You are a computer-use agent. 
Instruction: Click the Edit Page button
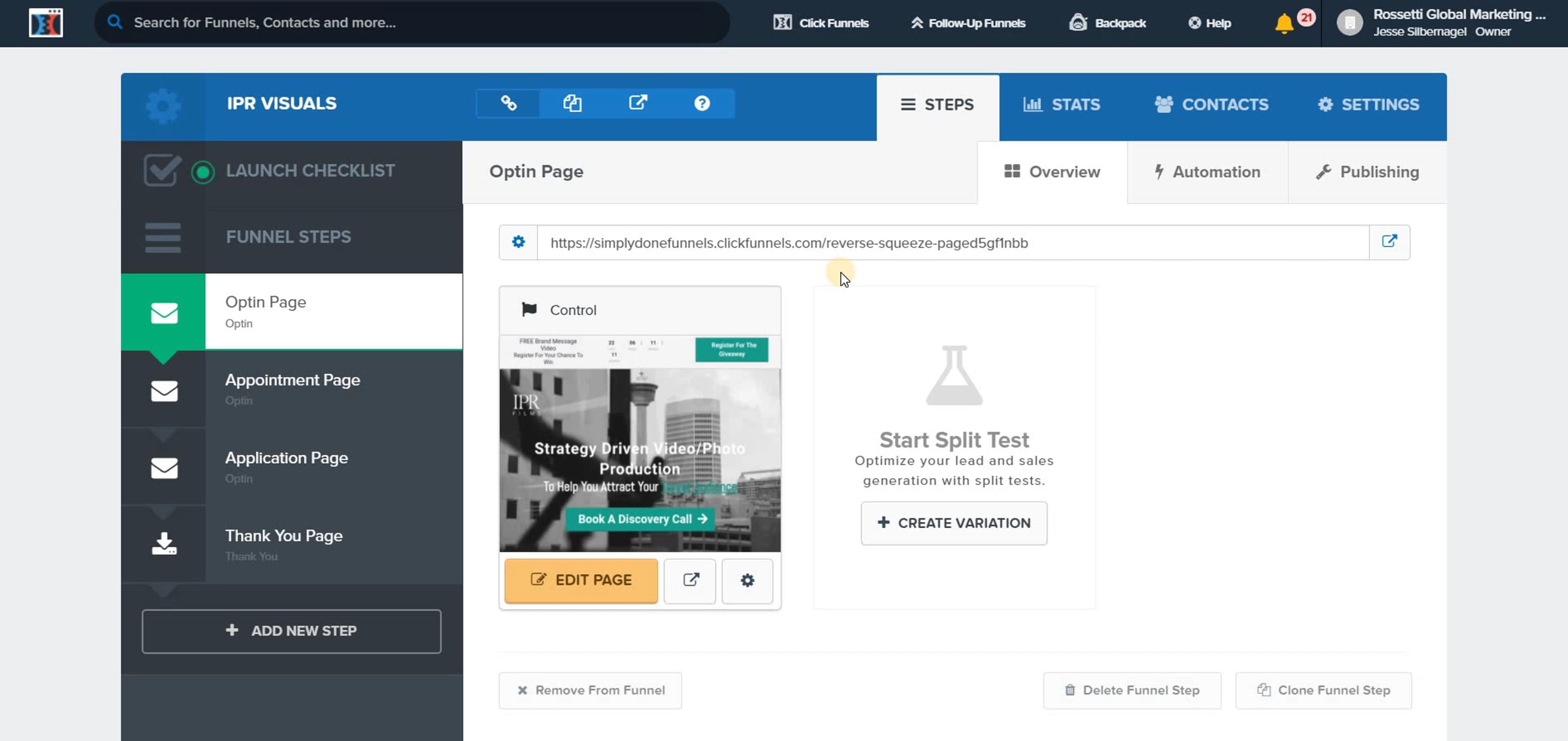[581, 580]
